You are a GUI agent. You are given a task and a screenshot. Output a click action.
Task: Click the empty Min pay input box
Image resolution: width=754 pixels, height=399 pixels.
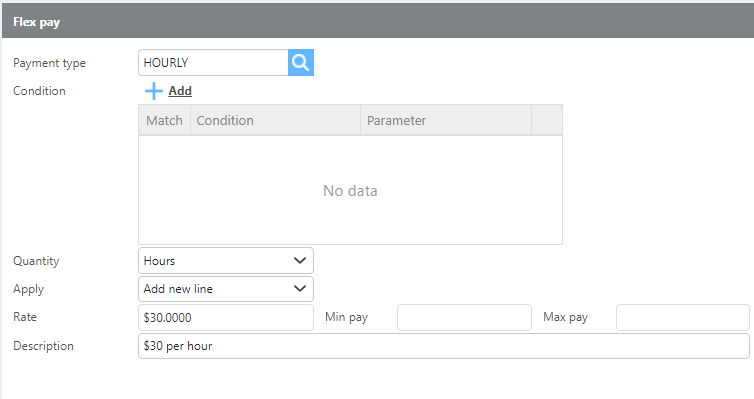[464, 317]
